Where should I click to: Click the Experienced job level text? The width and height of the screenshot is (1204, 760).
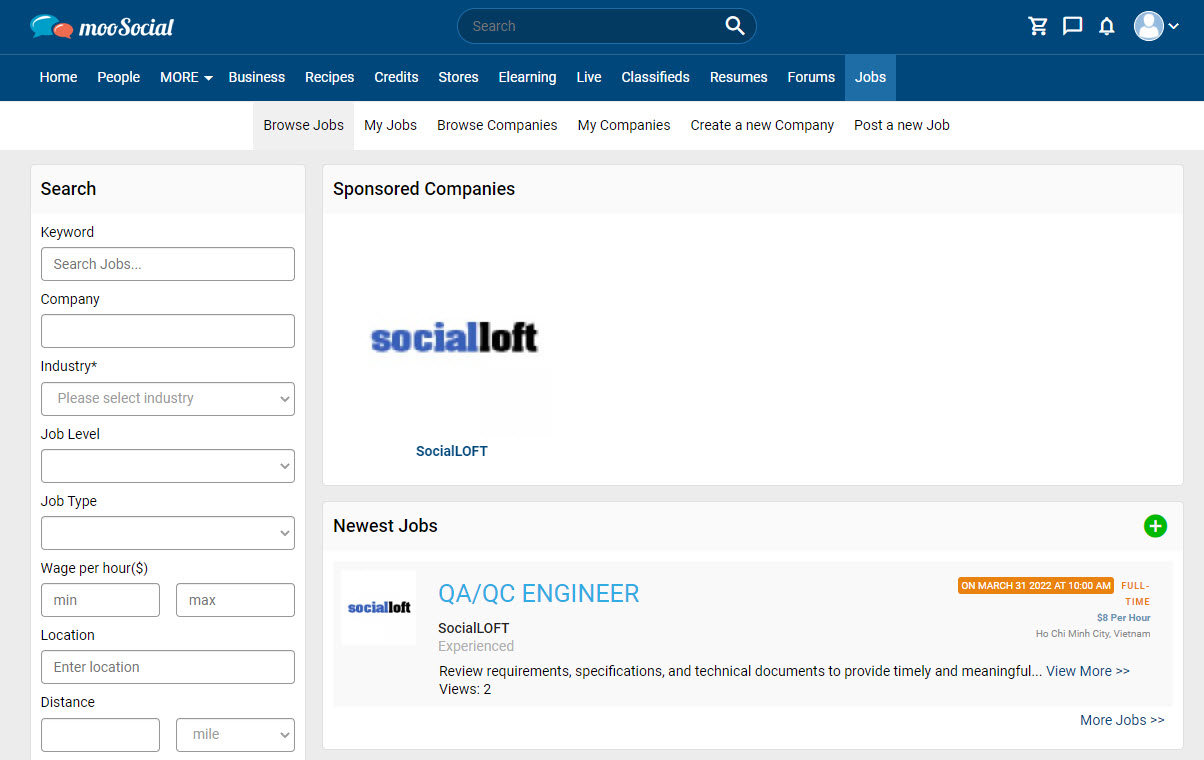click(476, 646)
